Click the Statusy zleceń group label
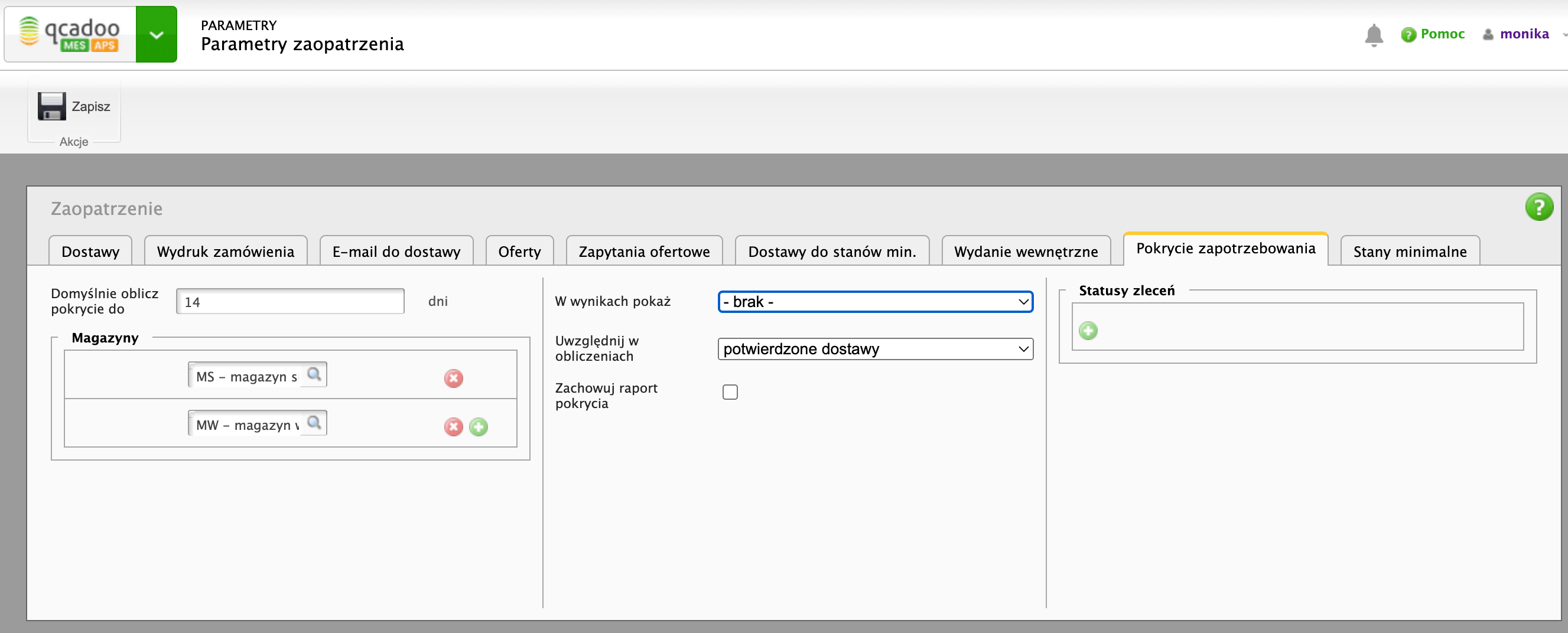The image size is (1568, 633). click(1127, 291)
